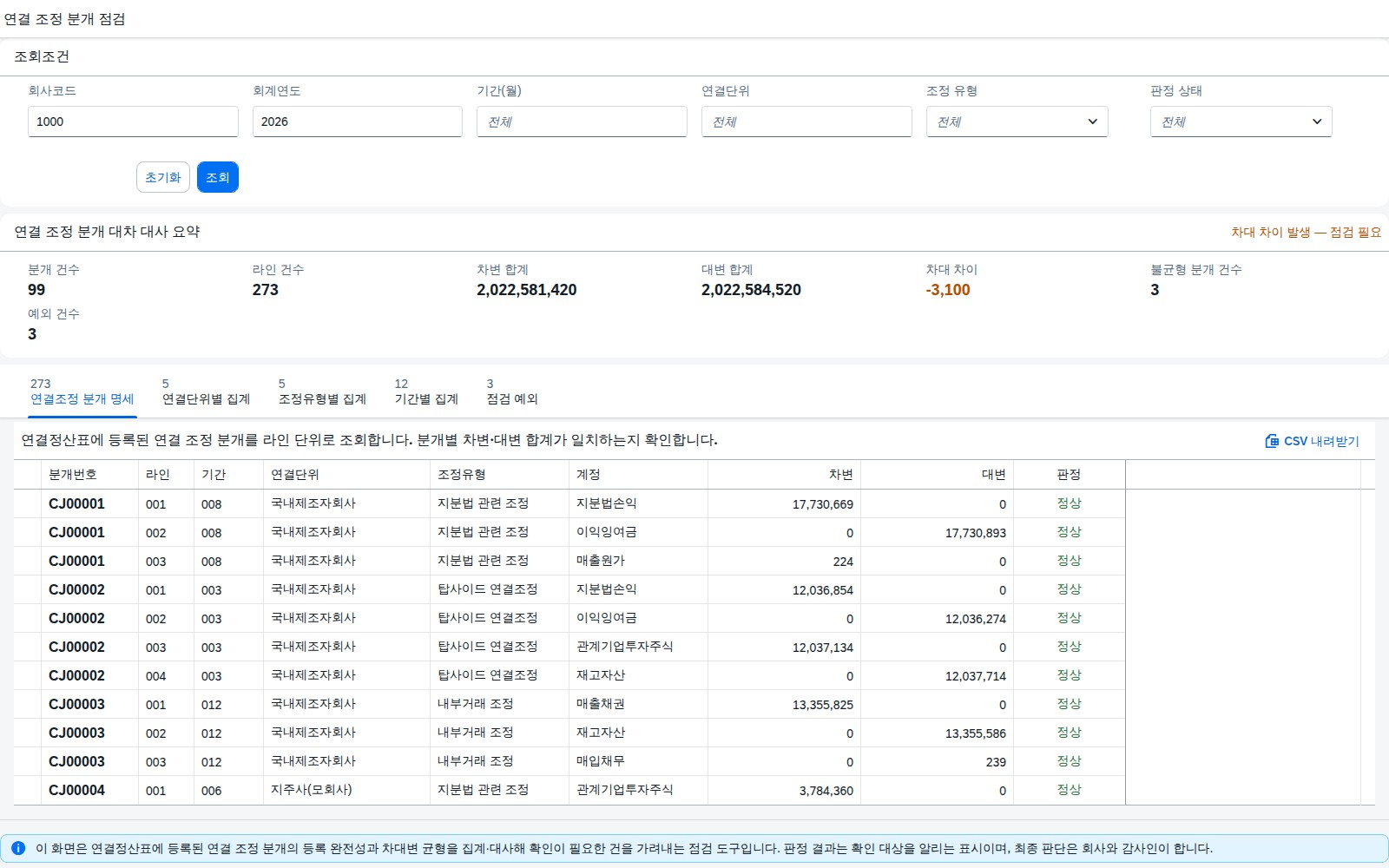Switch to 기간별 집계 tab
1389x868 pixels.
pos(426,392)
